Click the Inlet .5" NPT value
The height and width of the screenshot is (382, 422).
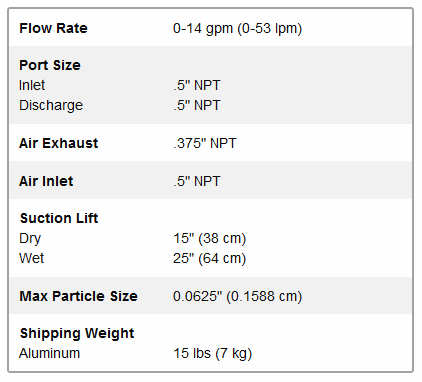tap(197, 85)
